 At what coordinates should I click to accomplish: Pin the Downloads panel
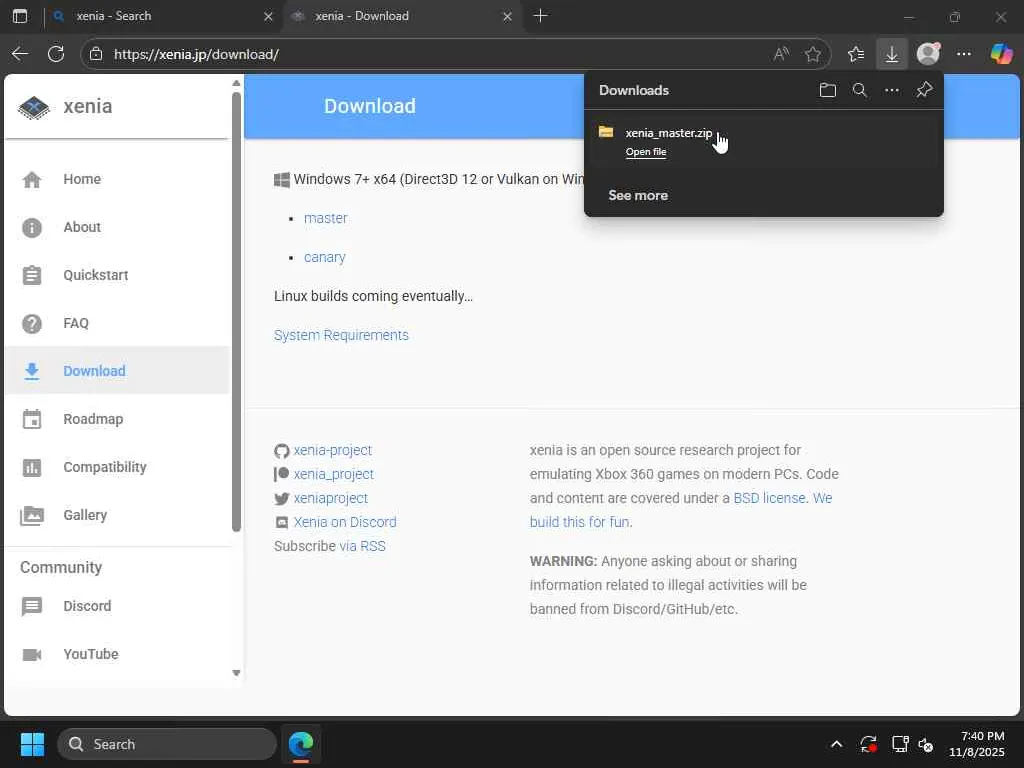[x=923, y=90]
